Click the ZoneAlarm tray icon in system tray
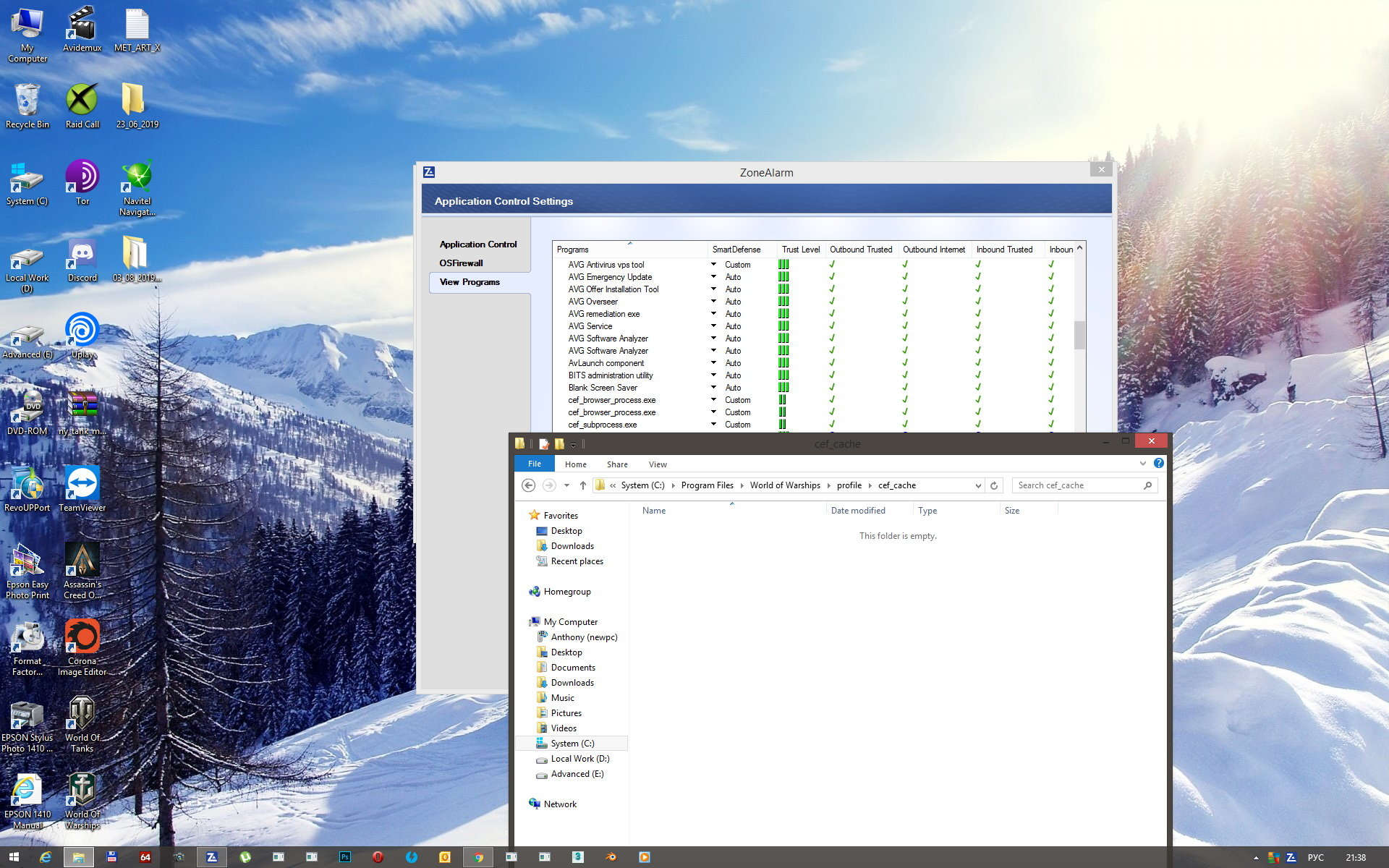 [x=1291, y=858]
